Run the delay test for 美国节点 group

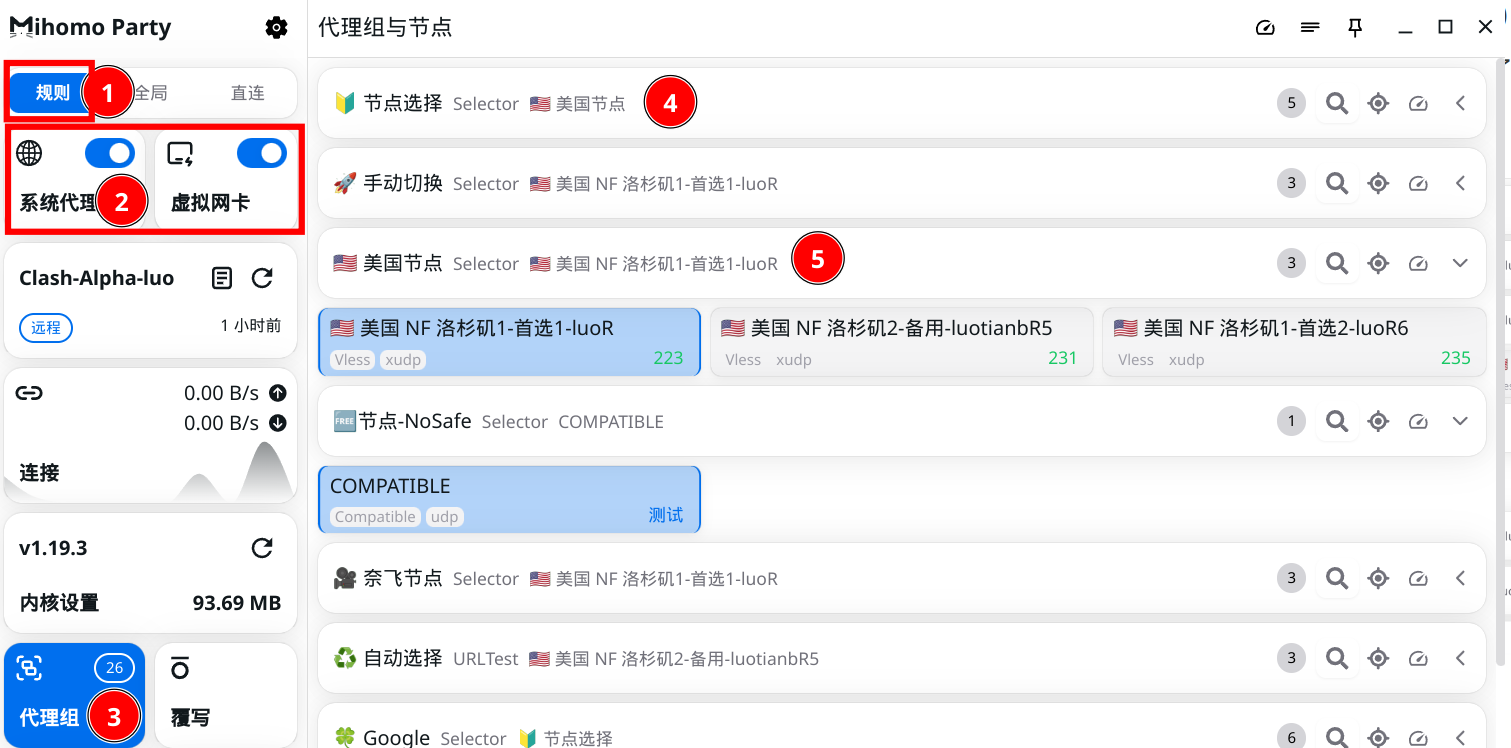1418,263
